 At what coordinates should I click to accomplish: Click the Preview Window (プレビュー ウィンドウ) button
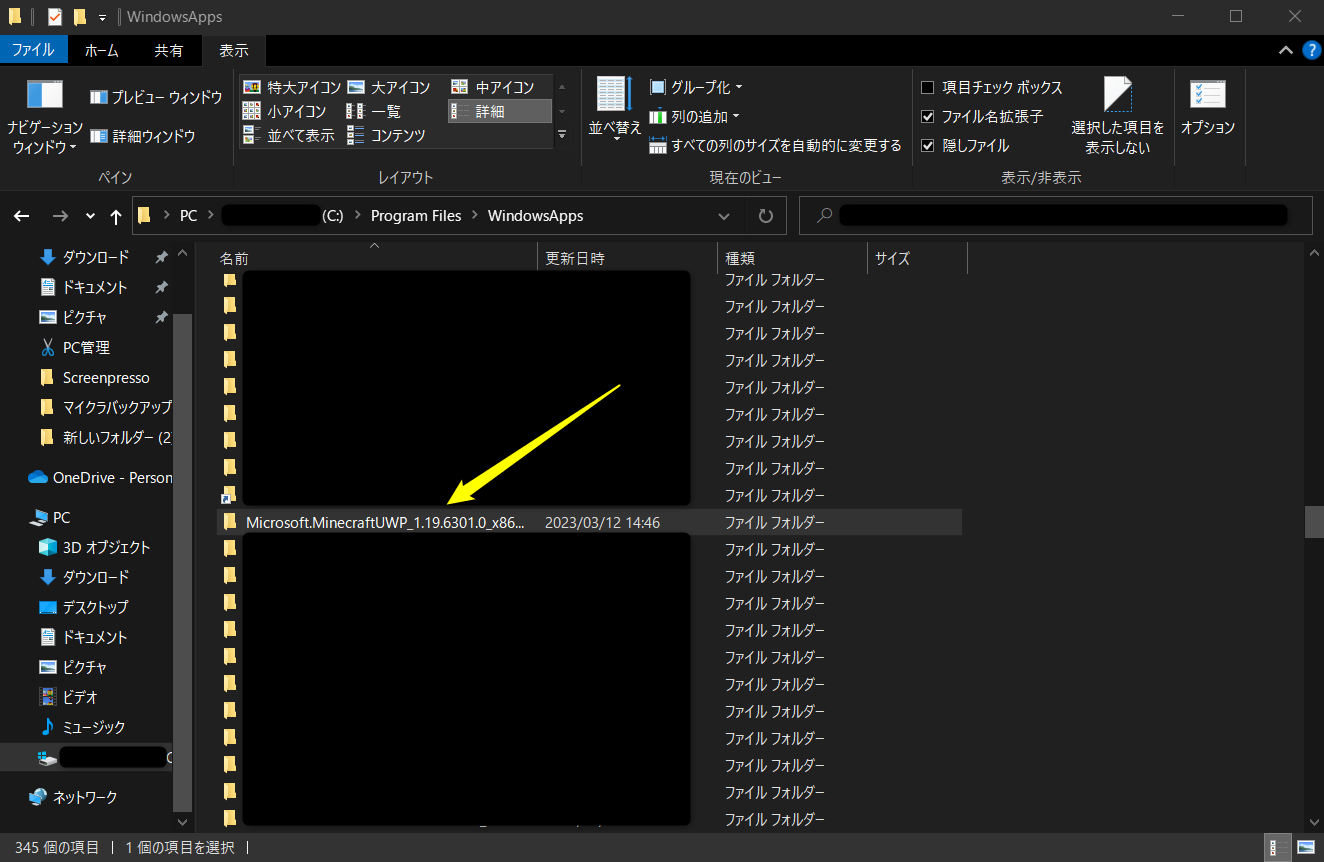point(156,97)
